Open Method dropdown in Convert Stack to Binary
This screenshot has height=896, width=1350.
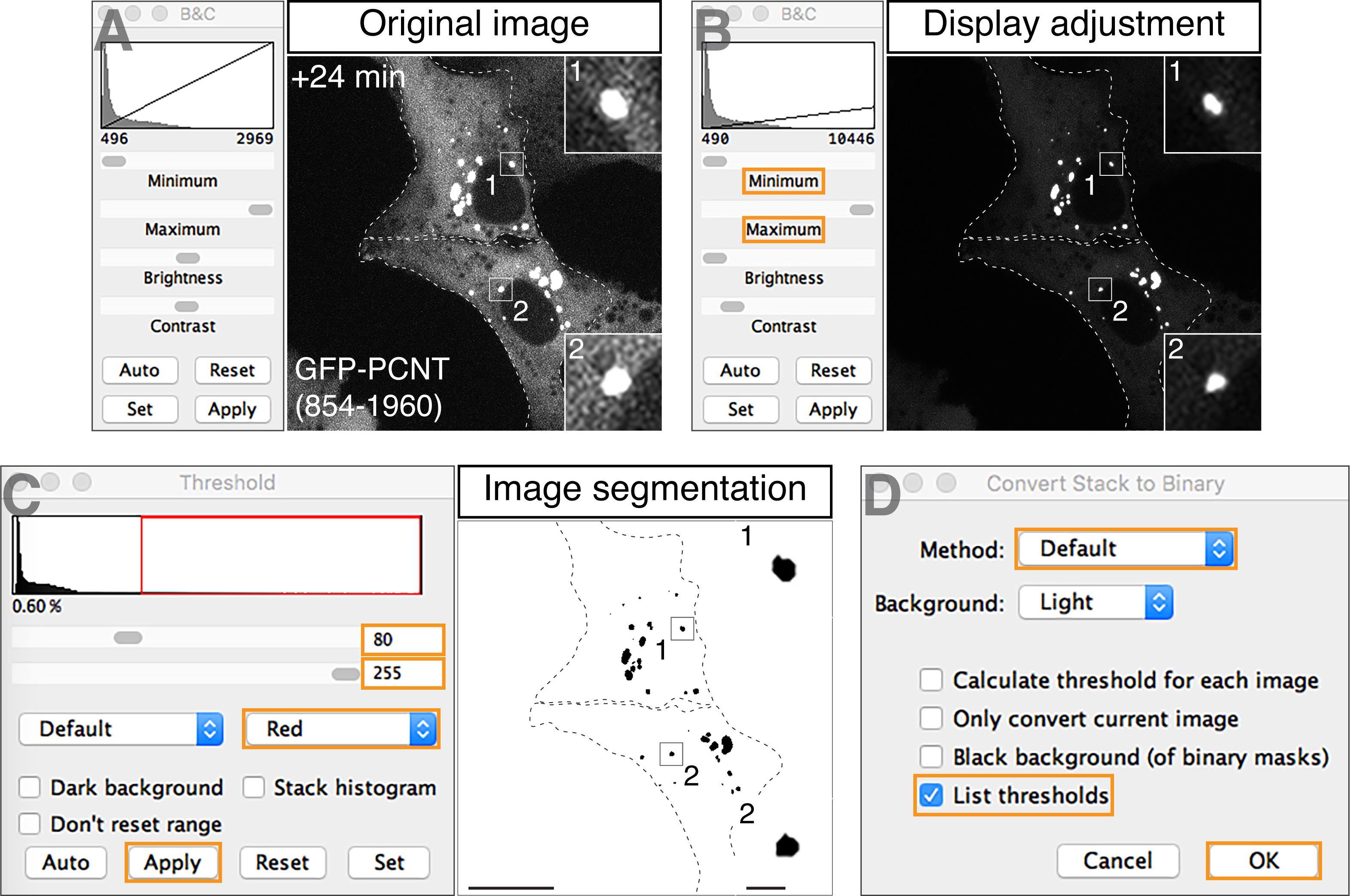tap(1126, 549)
